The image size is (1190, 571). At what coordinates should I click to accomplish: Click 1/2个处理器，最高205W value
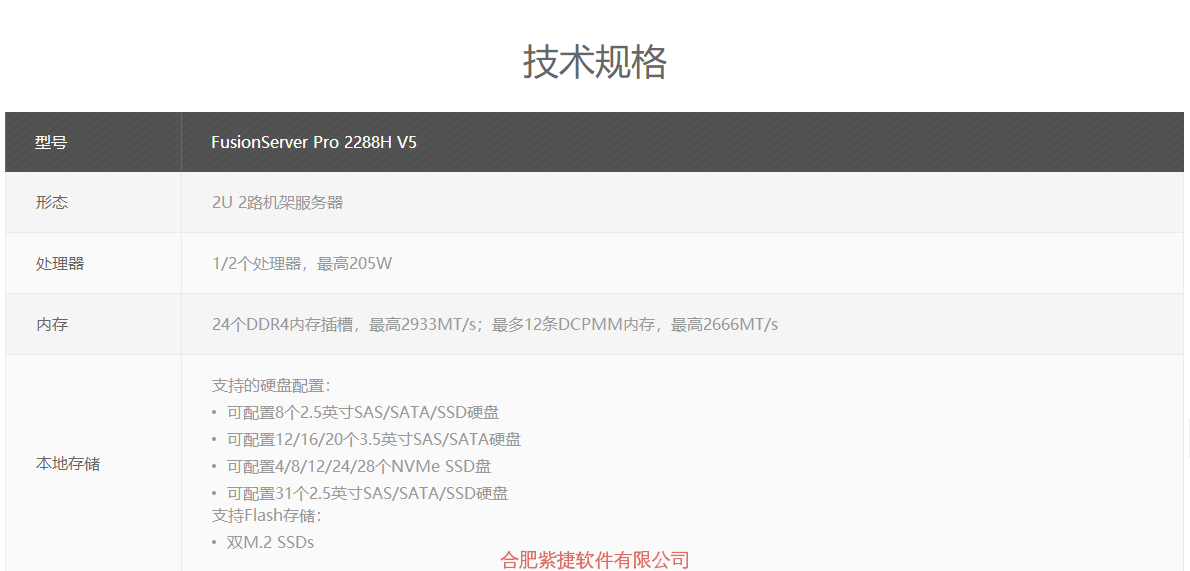click(x=302, y=263)
